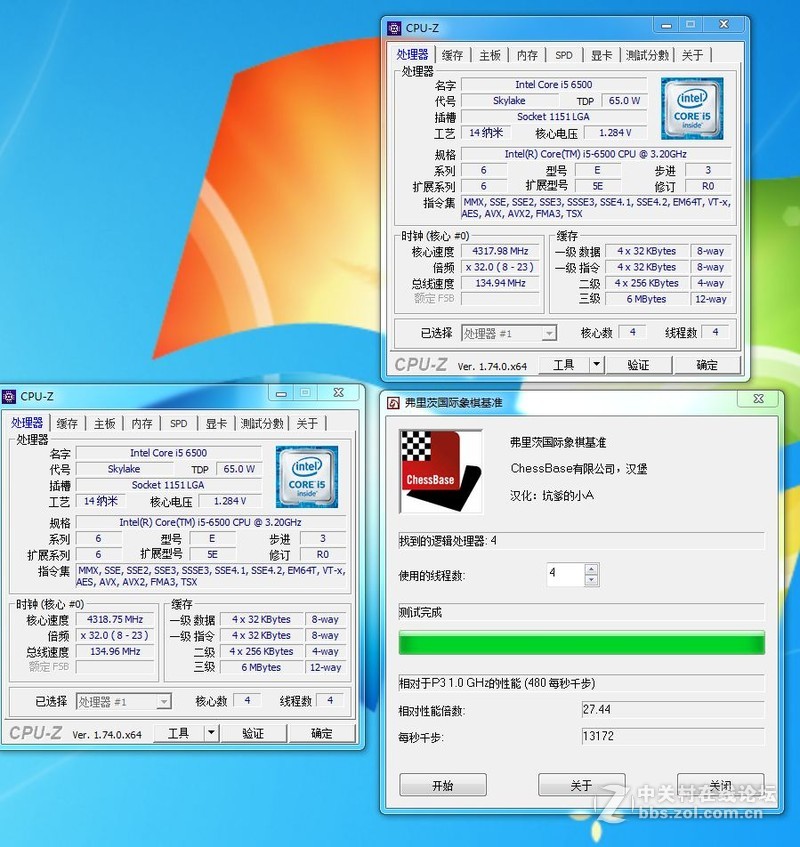Click 插槽 field Socket 1151 LGA in lower-left CPU-Z

pos(168,485)
